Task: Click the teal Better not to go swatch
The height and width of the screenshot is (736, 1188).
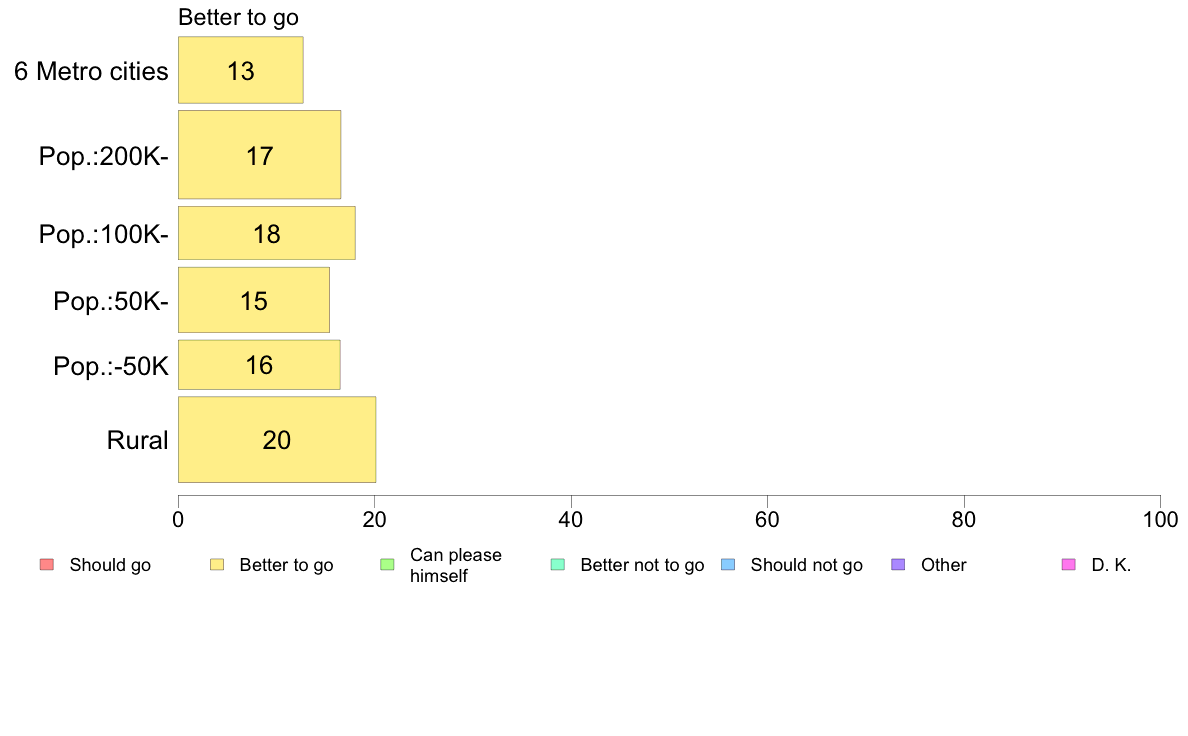Action: (x=558, y=565)
